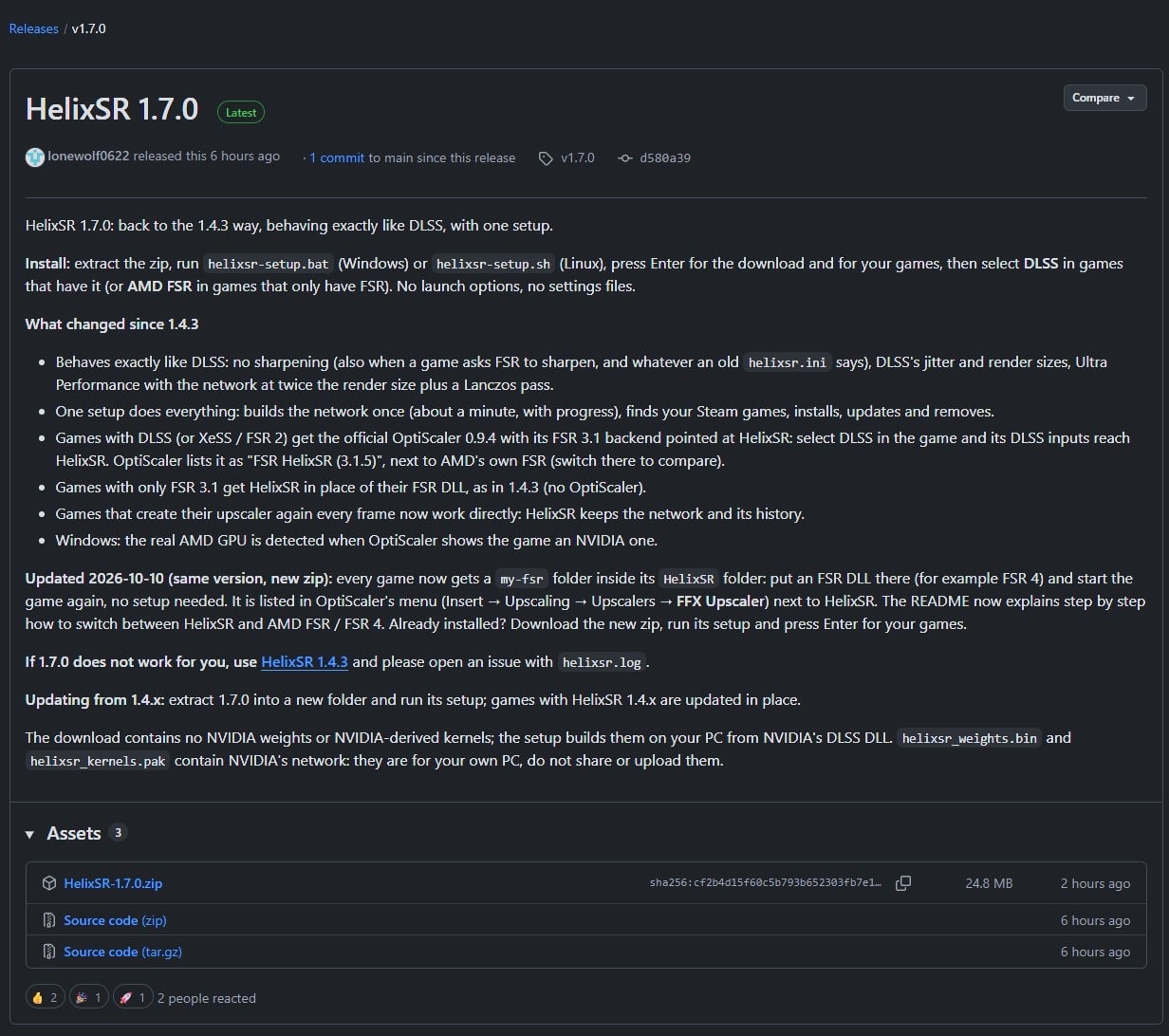Viewport: 1169px width, 1036px height.
Task: Copy the sha256 checksum to clipboard
Action: coord(903,883)
